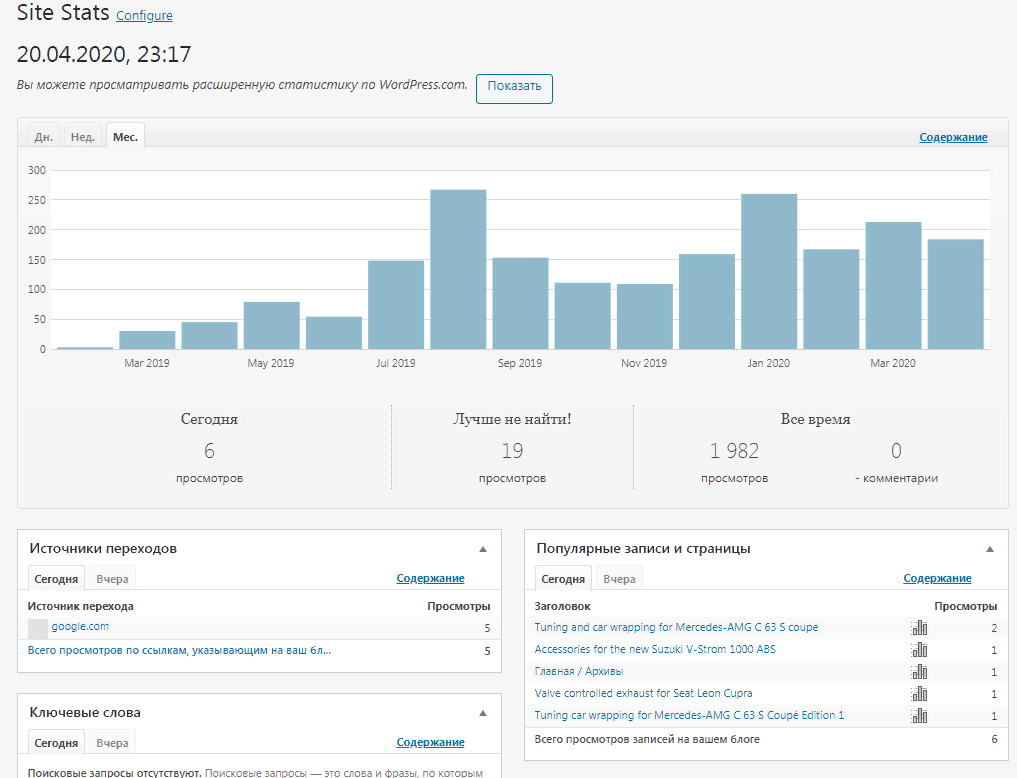Switch chart to Нед. tab
This screenshot has height=778, width=1017.
pyautogui.click(x=83, y=137)
